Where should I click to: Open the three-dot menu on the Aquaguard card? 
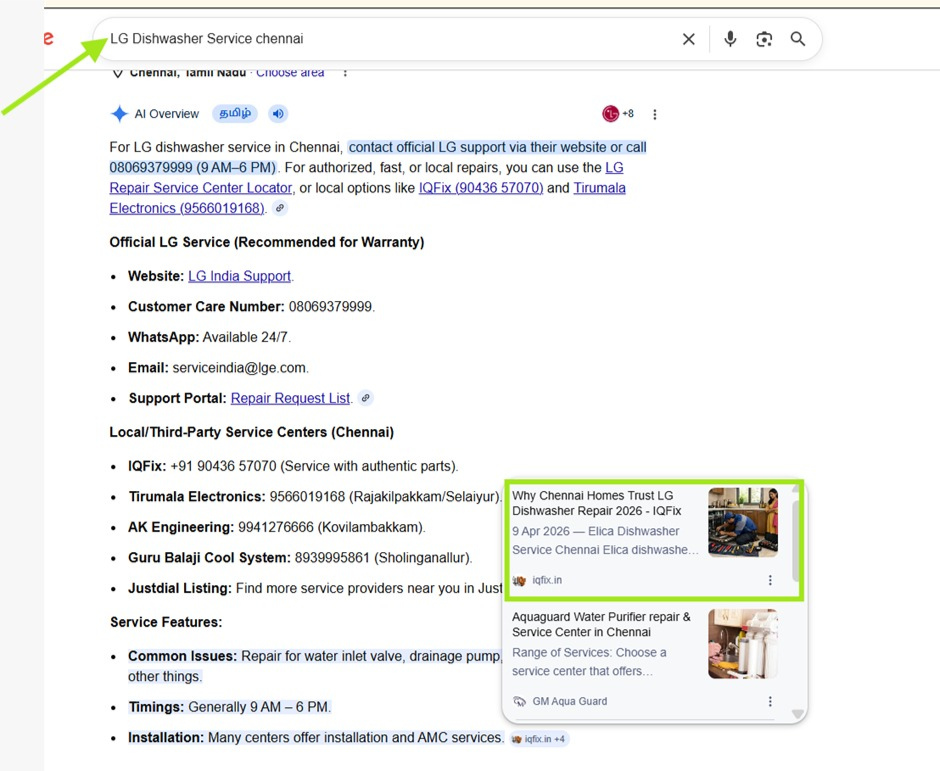(x=770, y=701)
